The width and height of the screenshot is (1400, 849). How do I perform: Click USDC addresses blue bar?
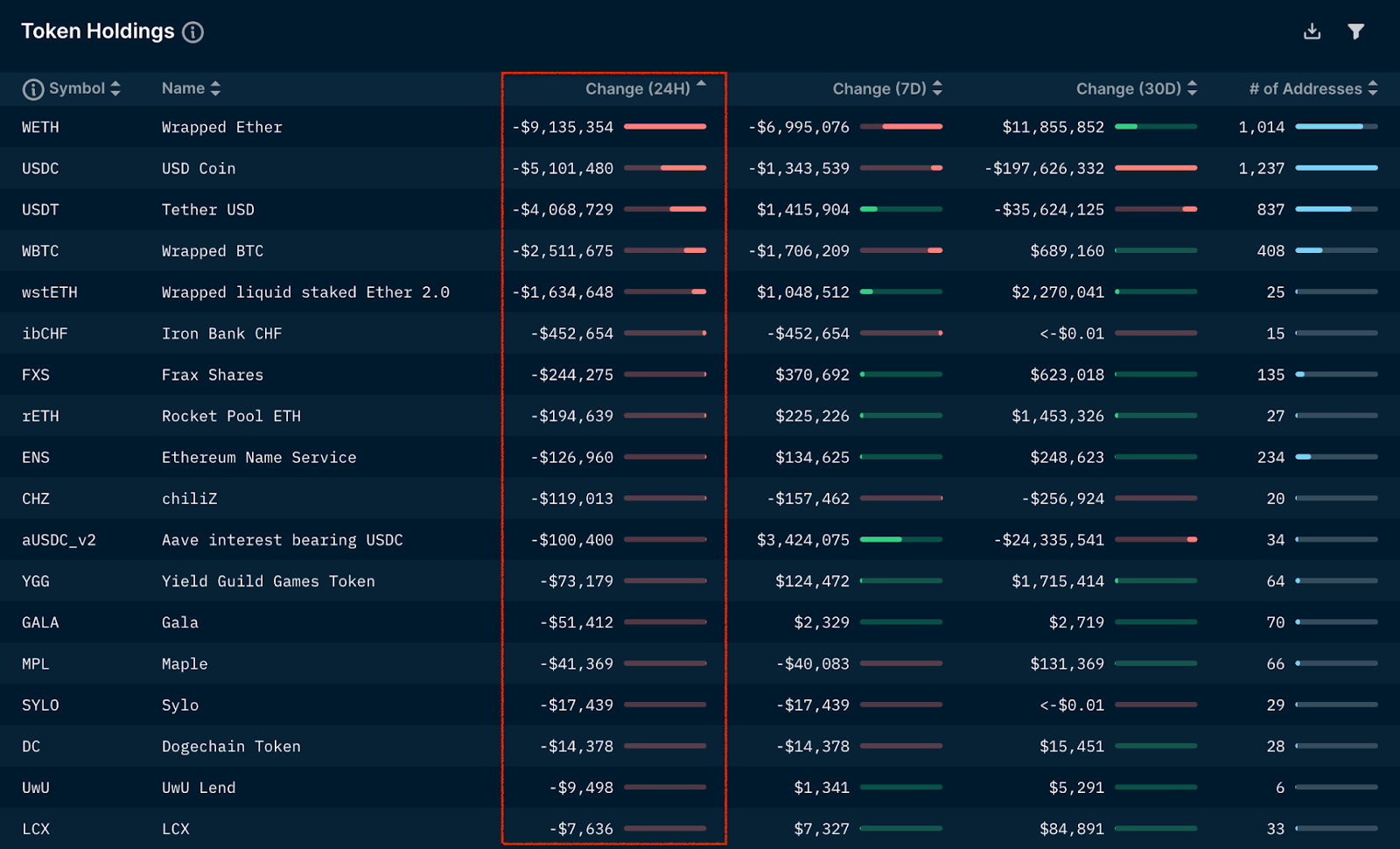click(1336, 168)
